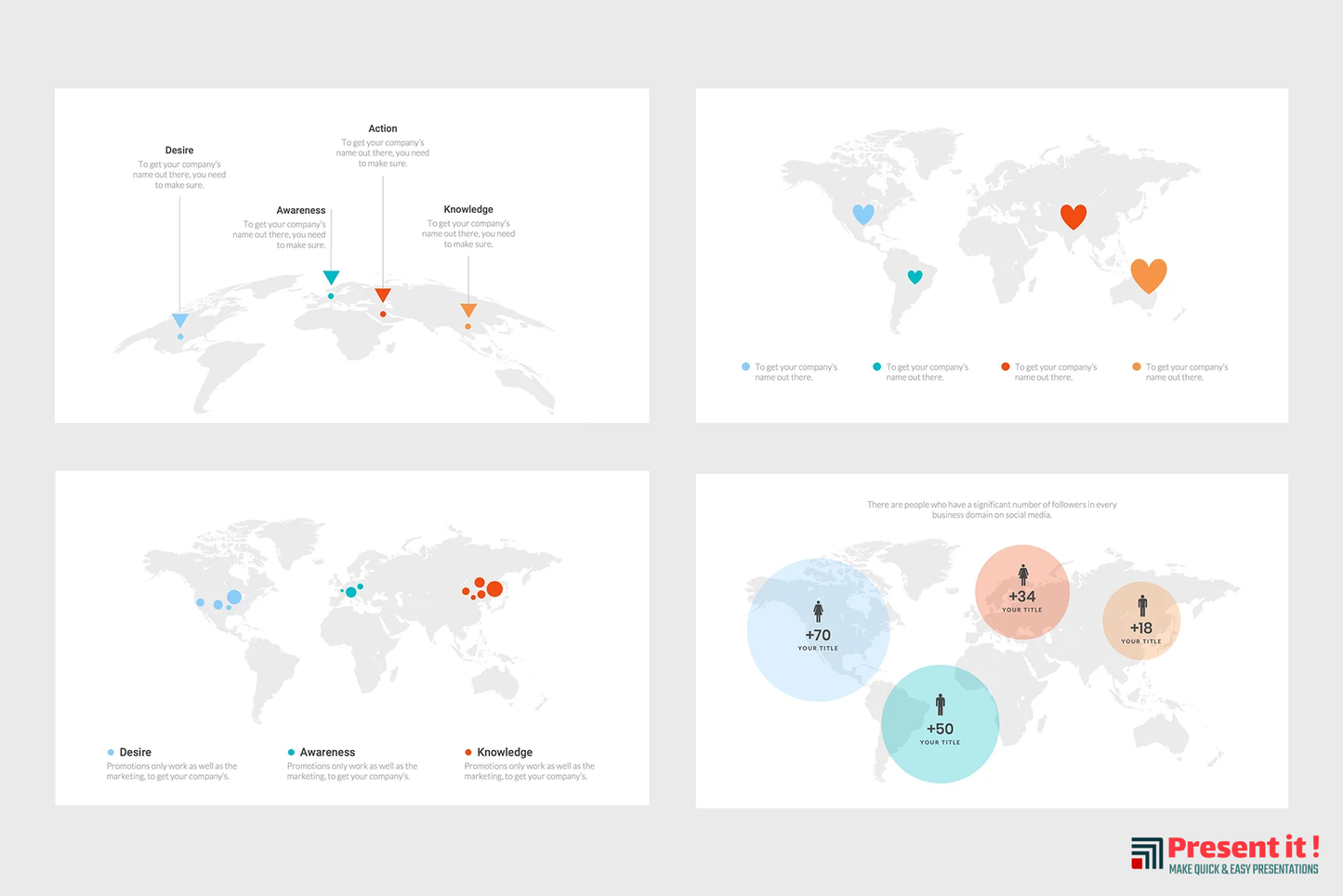The image size is (1343, 896).
Task: Click the red Action triangle pin
Action: 383,295
